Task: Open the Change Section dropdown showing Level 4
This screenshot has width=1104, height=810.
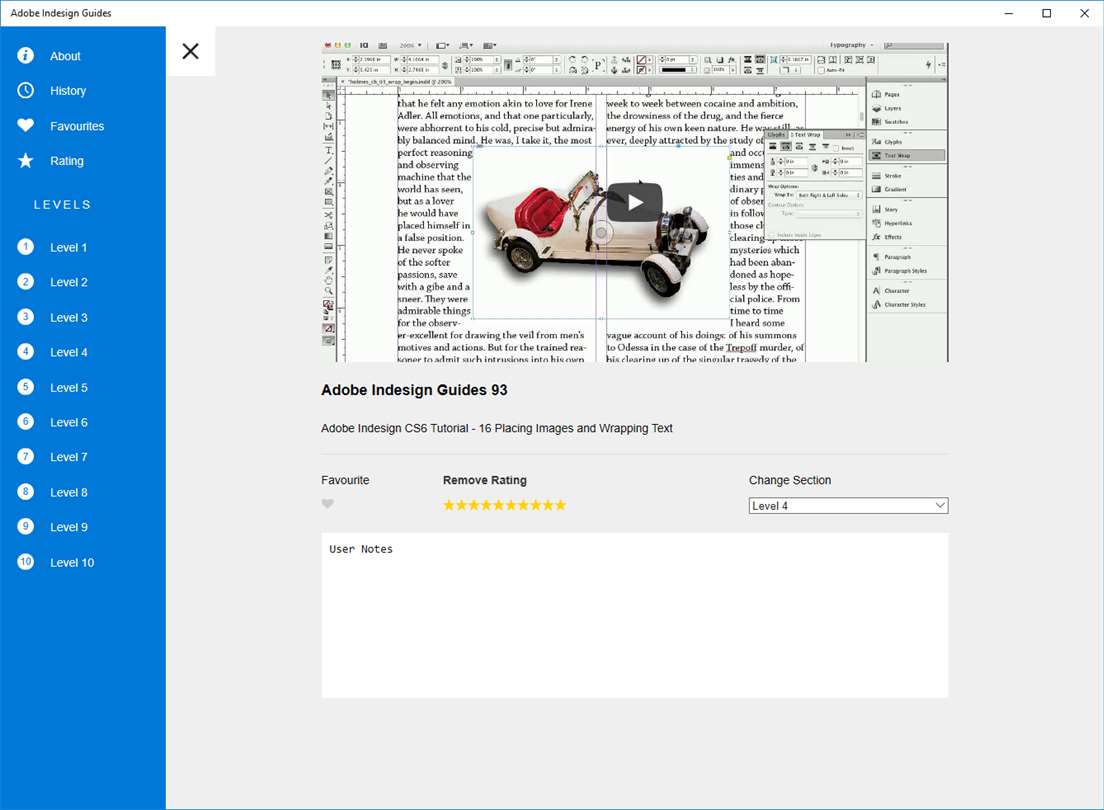Action: (848, 506)
